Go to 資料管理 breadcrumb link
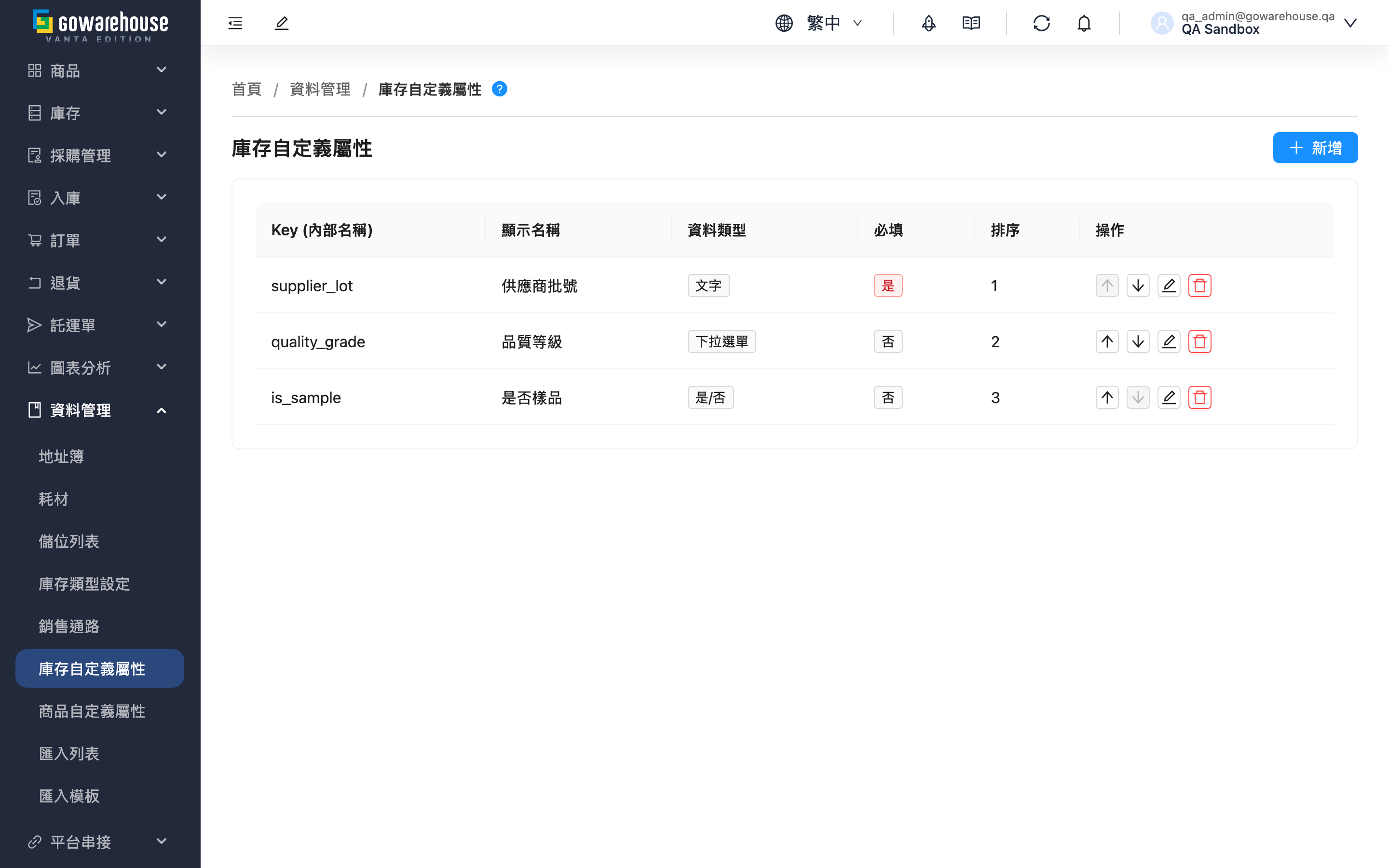This screenshot has height=868, width=1389. 320,89
